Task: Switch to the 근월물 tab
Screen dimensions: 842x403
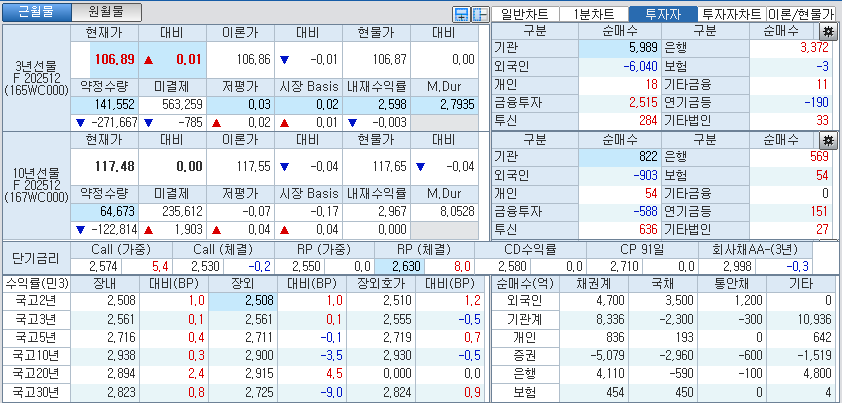Action: coord(36,12)
